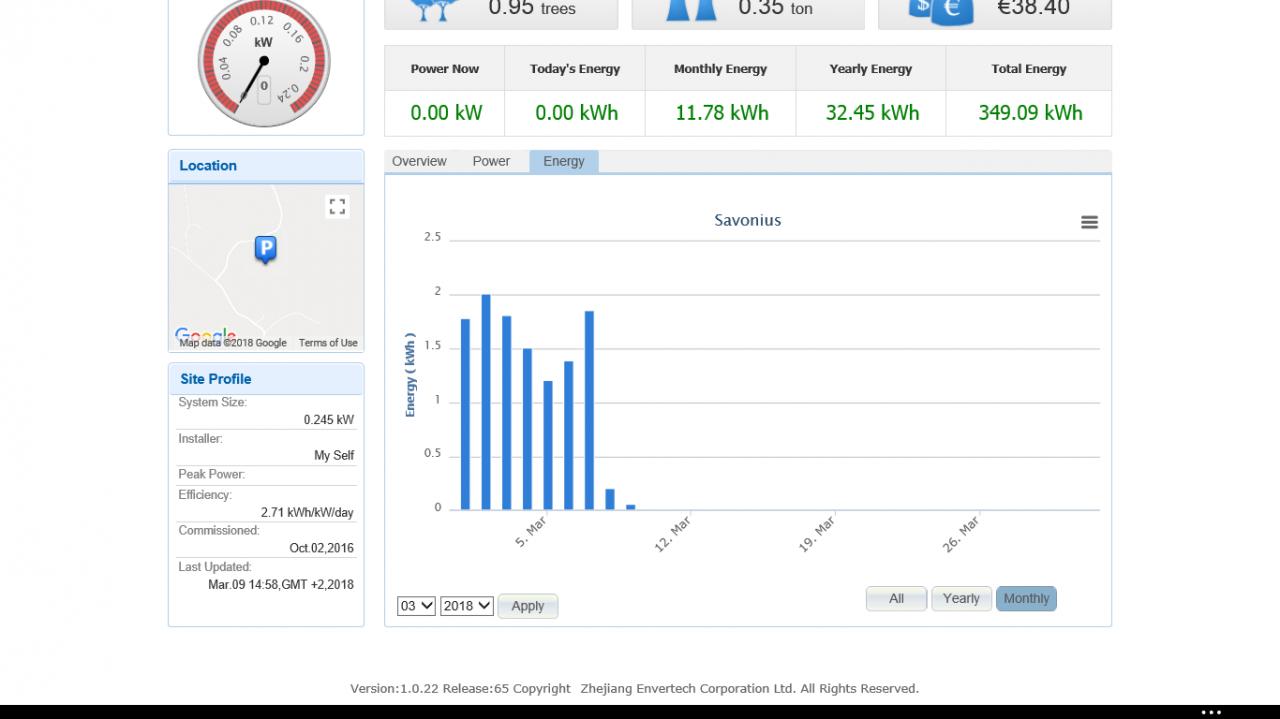The height and width of the screenshot is (719, 1280).
Task: Click the blue P marker on map
Action: [265, 250]
